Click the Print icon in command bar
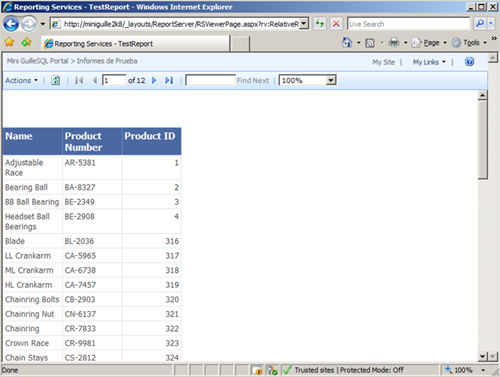The height and width of the screenshot is (377, 500). (x=394, y=42)
